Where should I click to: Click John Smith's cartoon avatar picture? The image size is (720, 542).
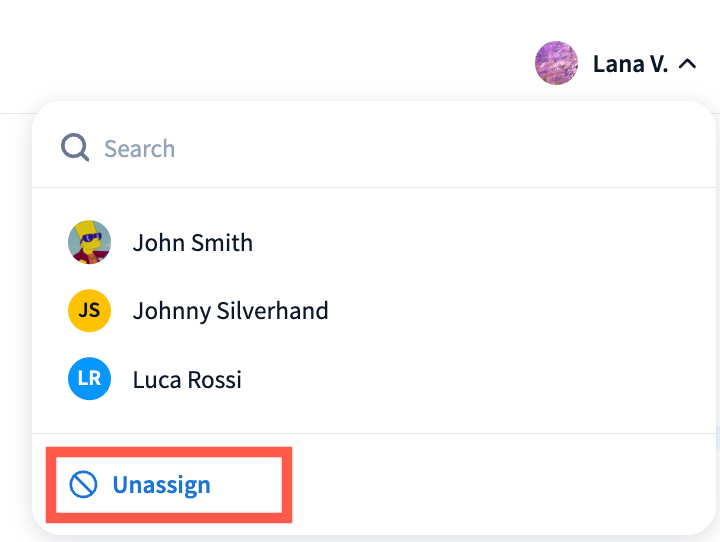(x=89, y=243)
